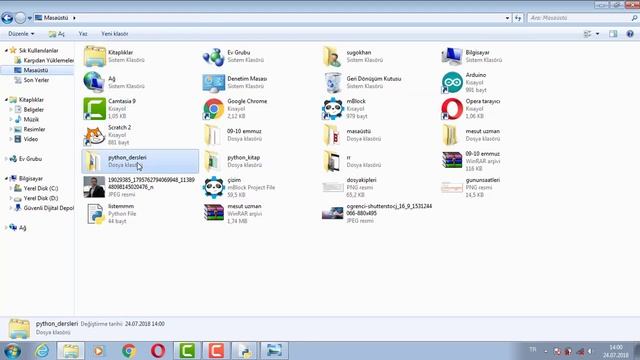
Task: Select the mesut uzman WinRAR archive icon
Action: (x=213, y=213)
